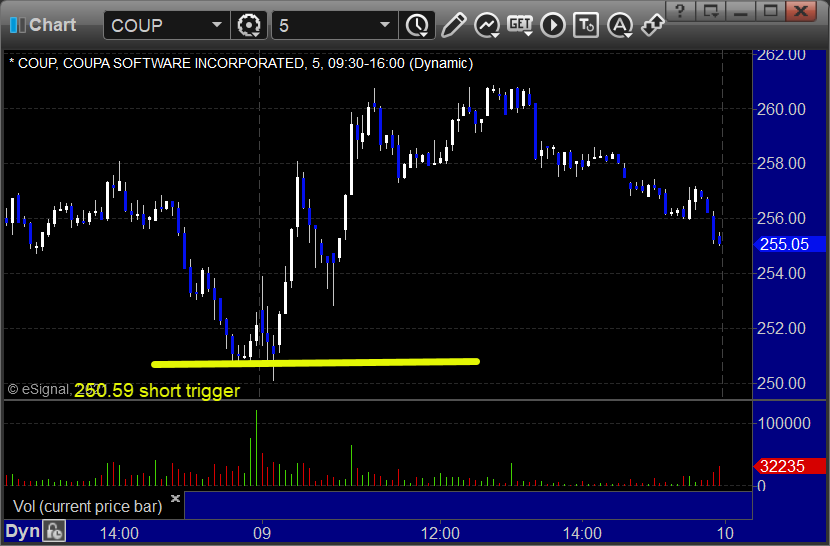The width and height of the screenshot is (830, 546).
Task: Maximize the chart window
Action: coord(771,11)
